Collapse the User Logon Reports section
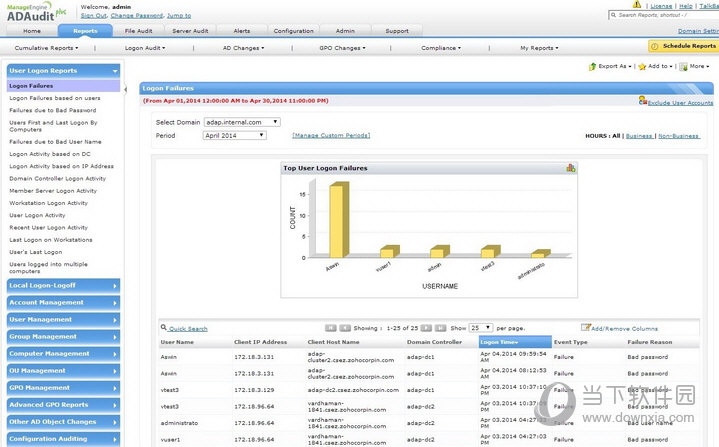Viewport: 719px width, 447px height. tap(63, 71)
